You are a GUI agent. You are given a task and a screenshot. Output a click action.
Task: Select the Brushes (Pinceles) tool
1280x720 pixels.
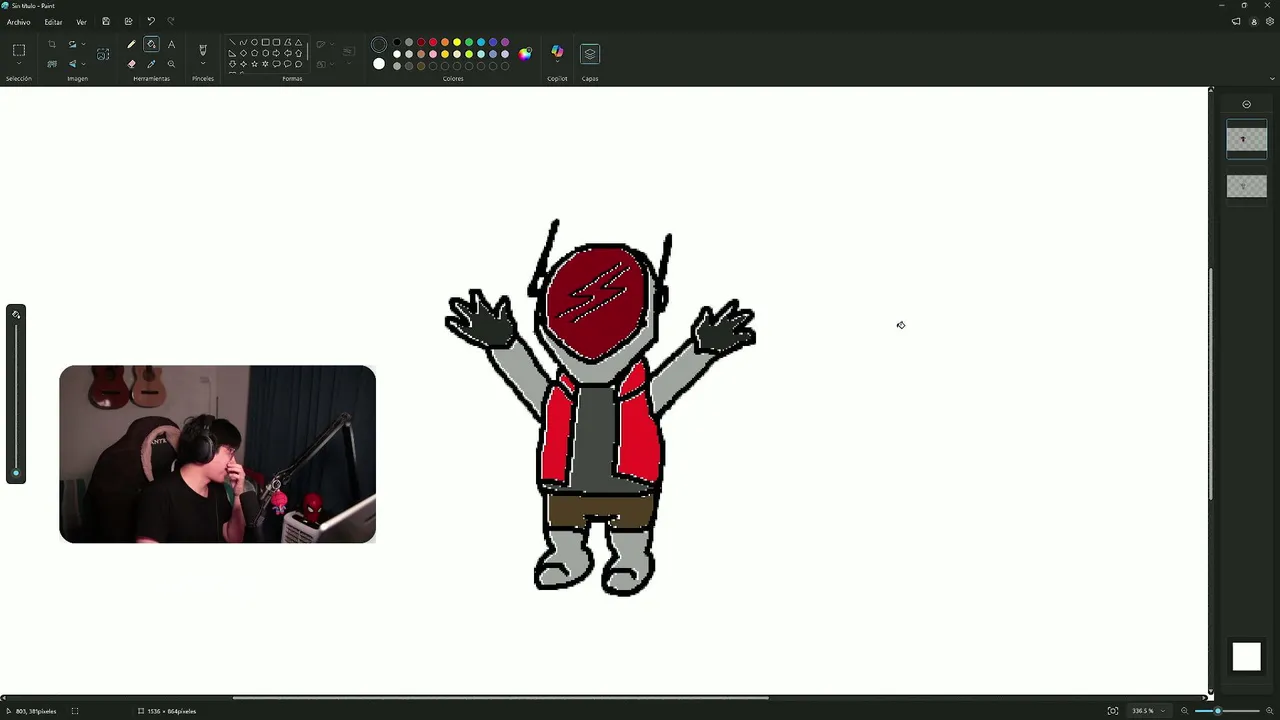[203, 50]
